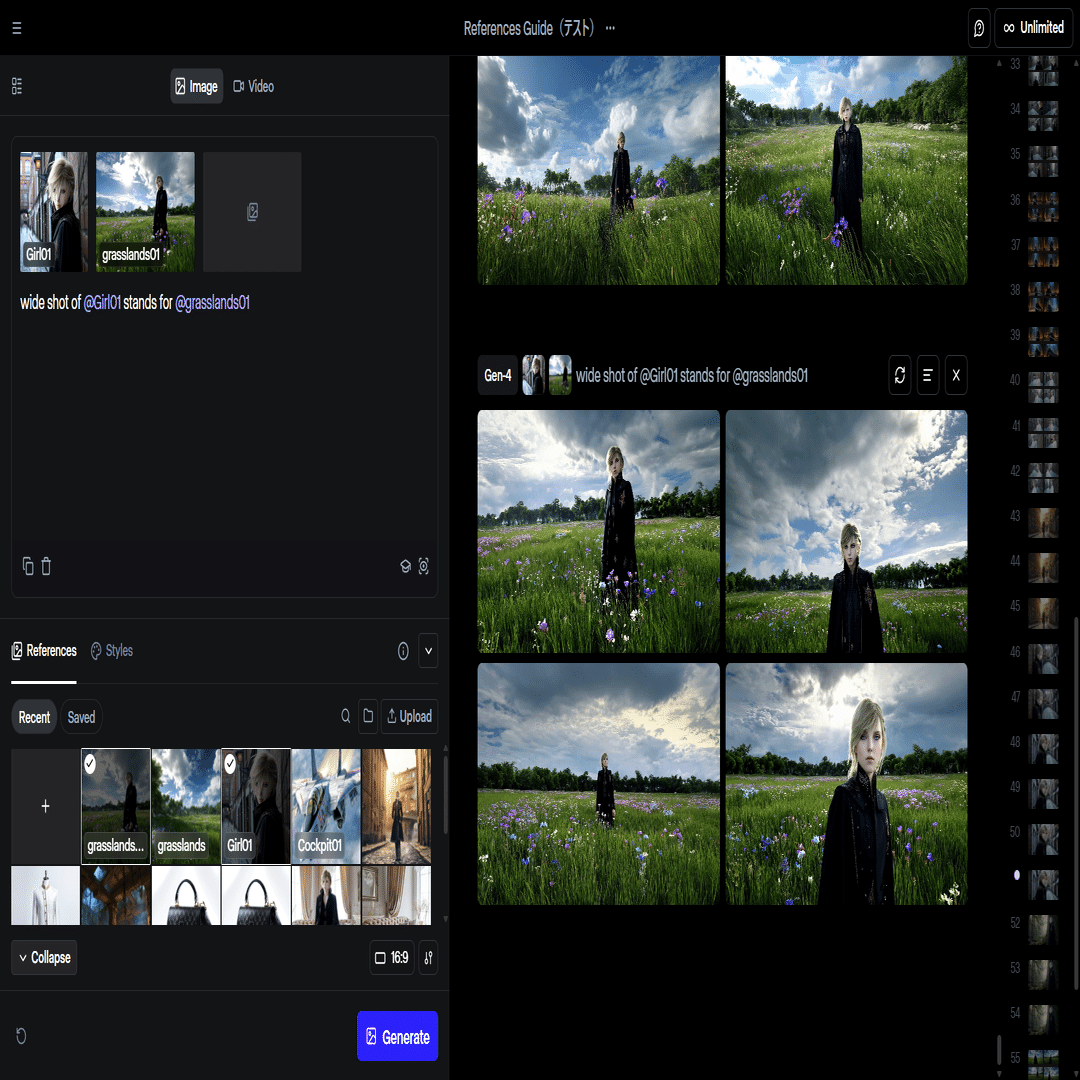Open the feedback chat icon
Image resolution: width=1080 pixels, height=1080 pixels.
pyautogui.click(x=979, y=28)
